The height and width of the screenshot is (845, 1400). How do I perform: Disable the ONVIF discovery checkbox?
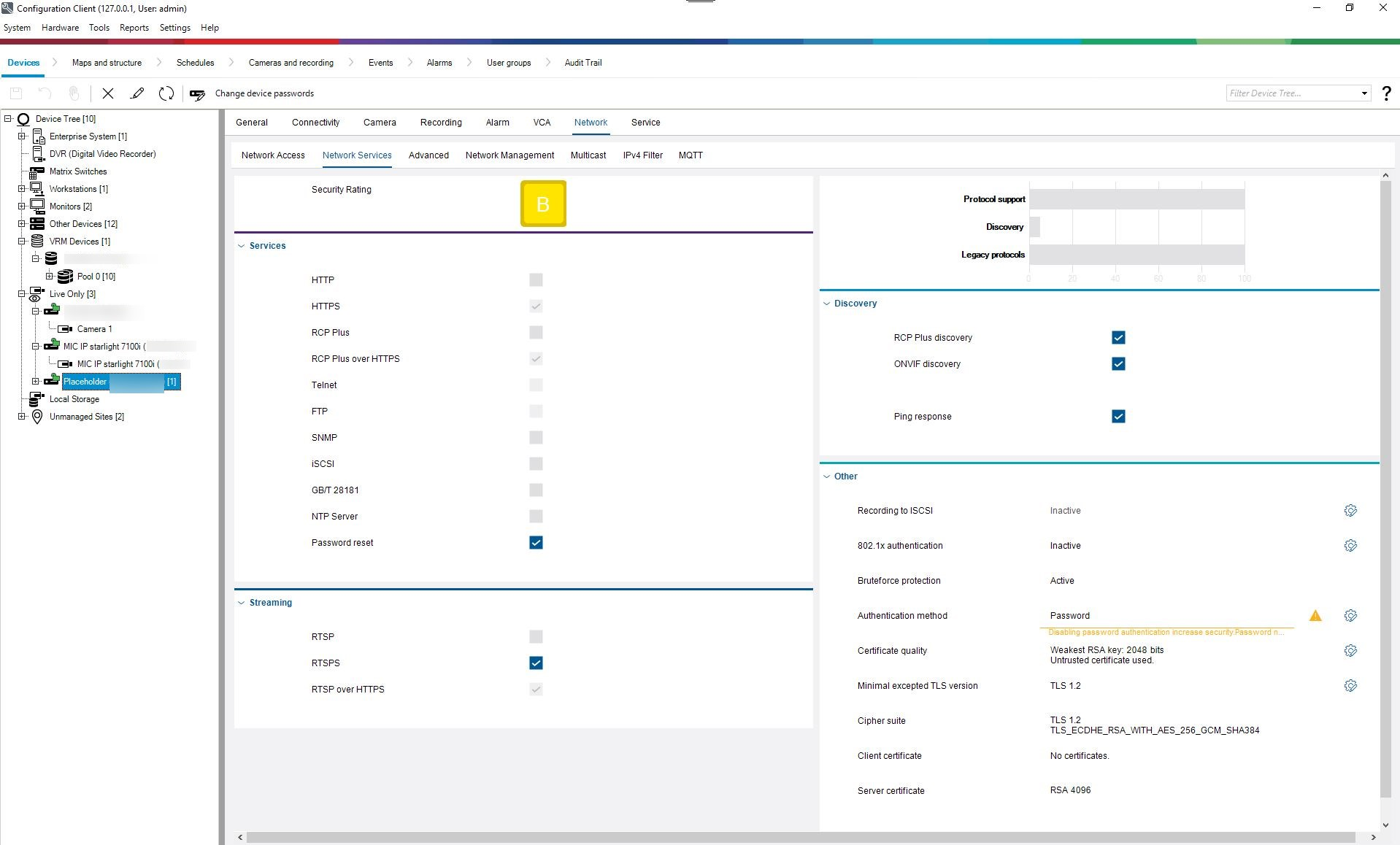pos(1118,364)
